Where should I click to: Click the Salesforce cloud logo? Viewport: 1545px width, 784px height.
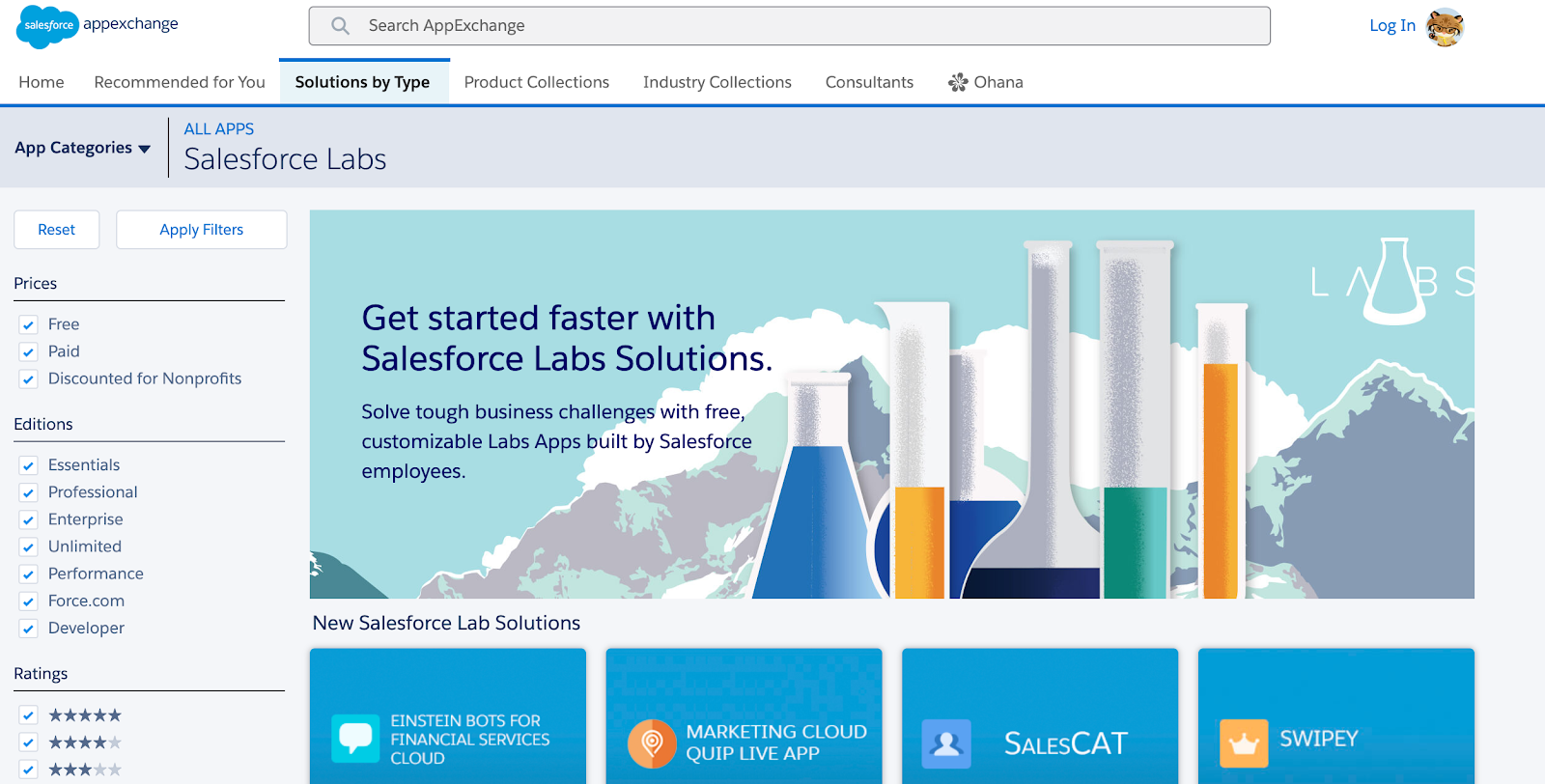pos(47,26)
